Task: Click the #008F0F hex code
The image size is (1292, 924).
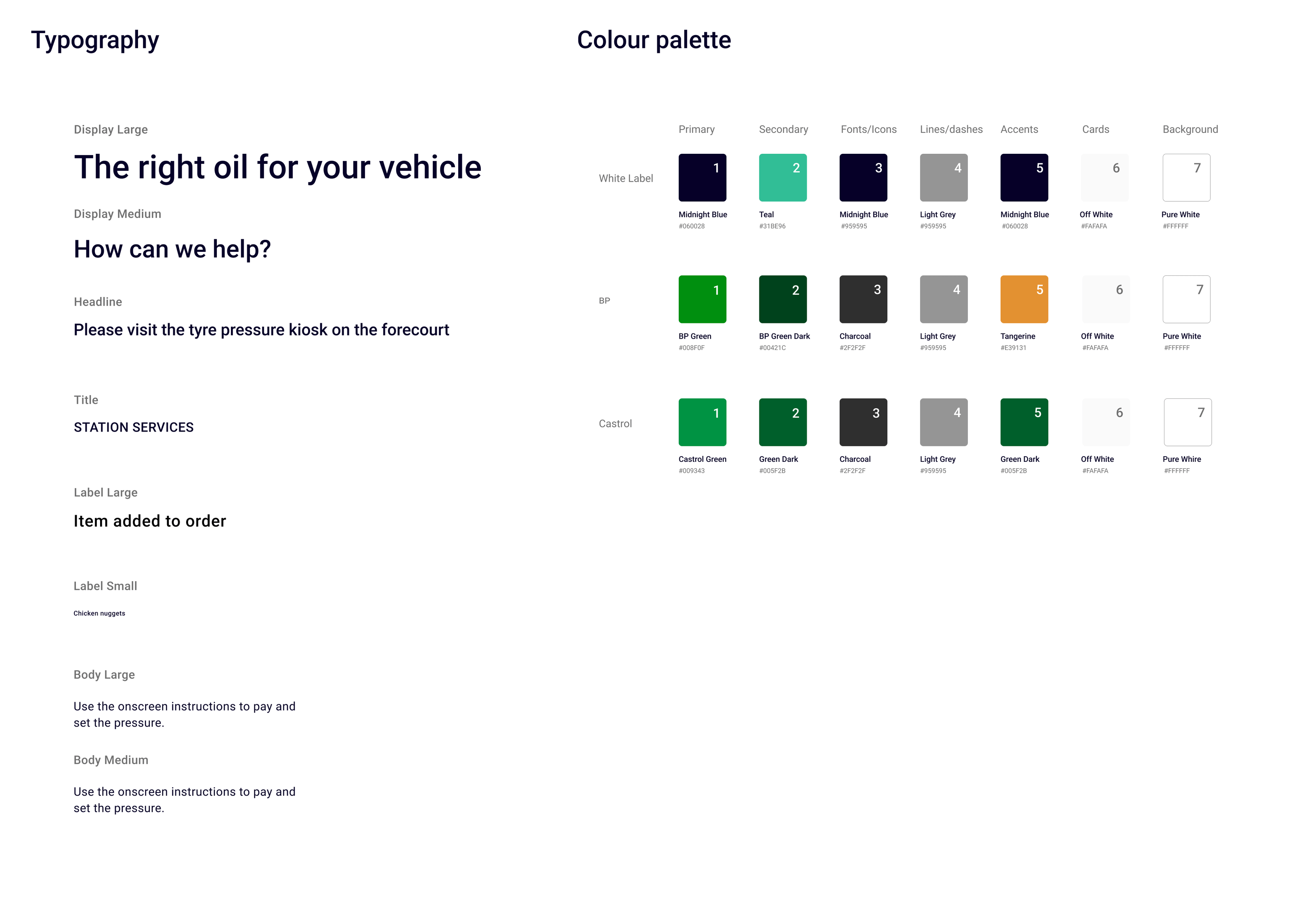Action: [x=691, y=348]
